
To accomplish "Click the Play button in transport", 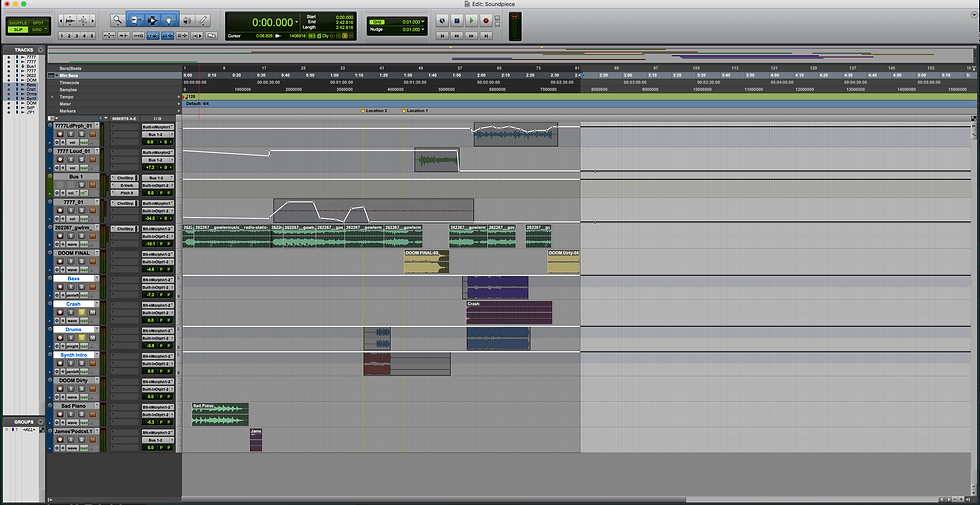I will pyautogui.click(x=471, y=20).
